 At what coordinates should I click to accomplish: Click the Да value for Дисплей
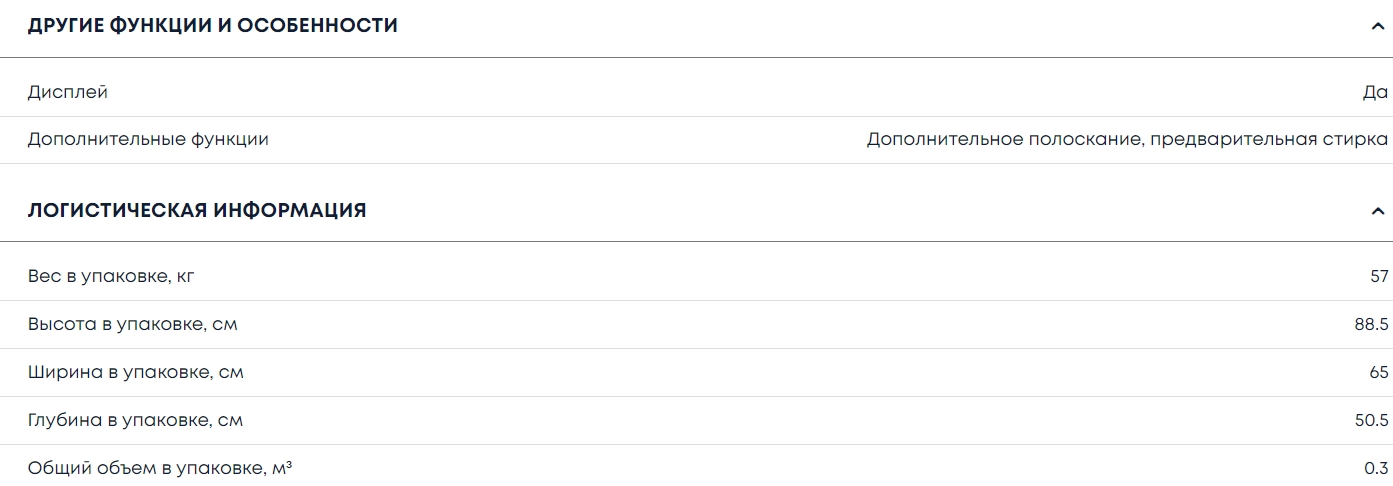[x=1375, y=92]
